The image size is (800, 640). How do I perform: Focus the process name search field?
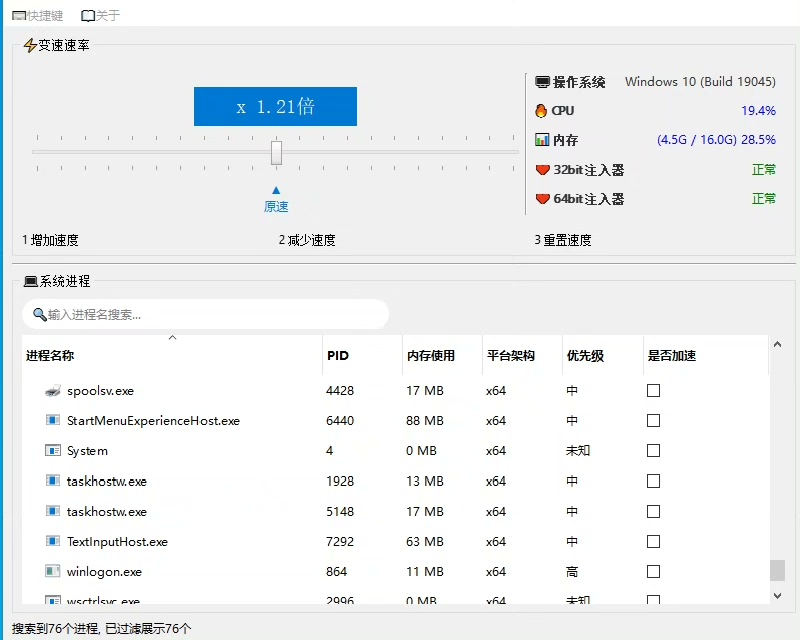[205, 314]
